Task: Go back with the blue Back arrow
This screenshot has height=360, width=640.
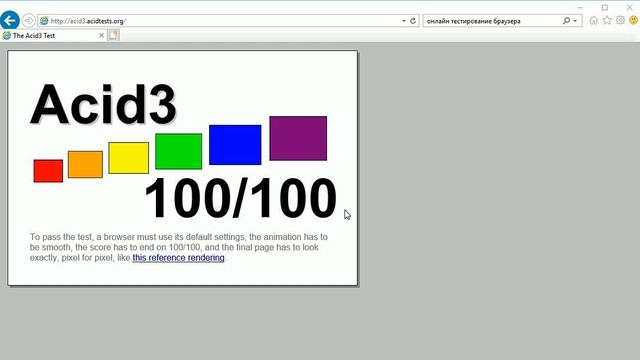Action: pyautogui.click(x=10, y=20)
